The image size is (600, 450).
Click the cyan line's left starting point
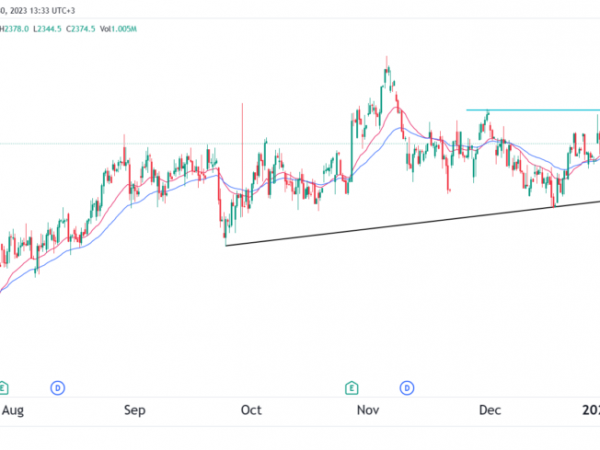click(x=467, y=110)
